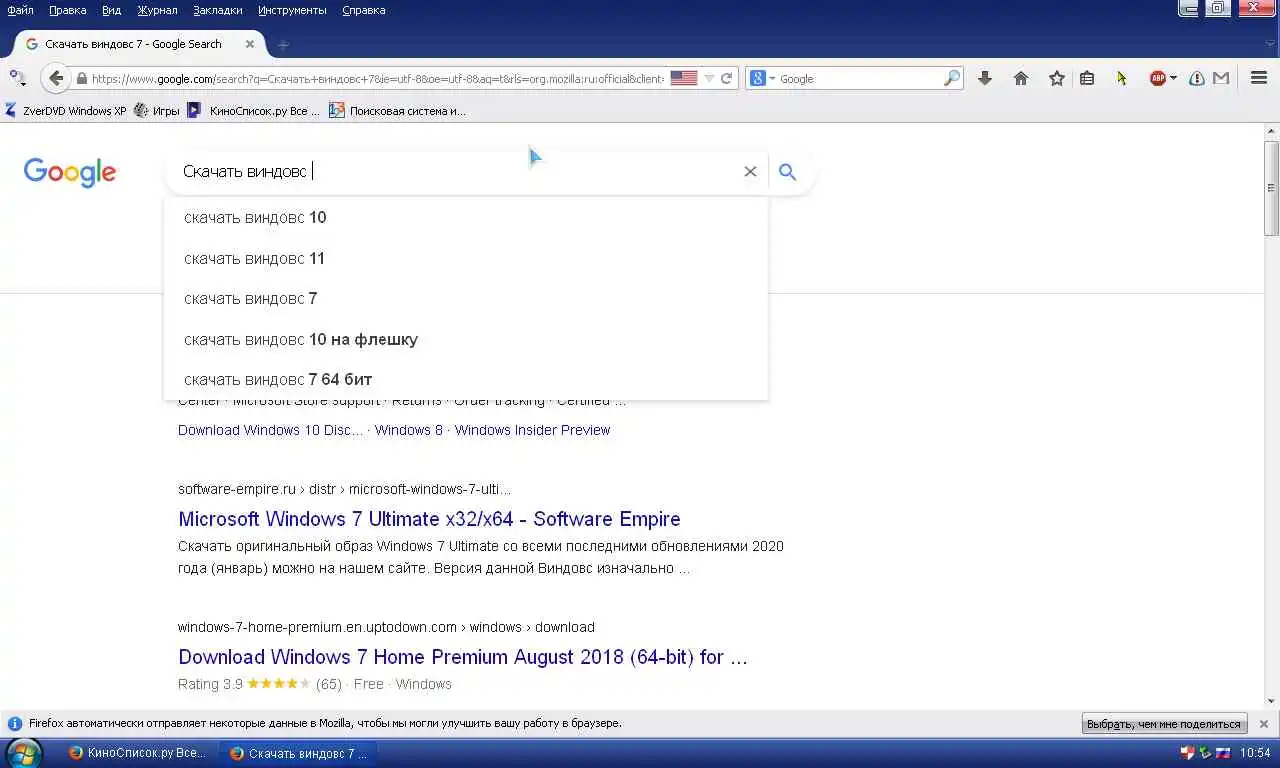Click the padlock site identity icon
The image size is (1280, 768).
[x=82, y=78]
